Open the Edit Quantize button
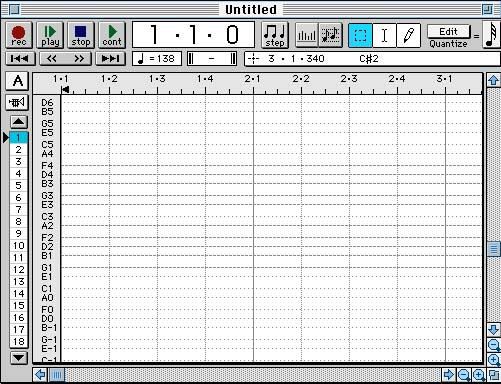501x384 pixels. pyautogui.click(x=449, y=32)
